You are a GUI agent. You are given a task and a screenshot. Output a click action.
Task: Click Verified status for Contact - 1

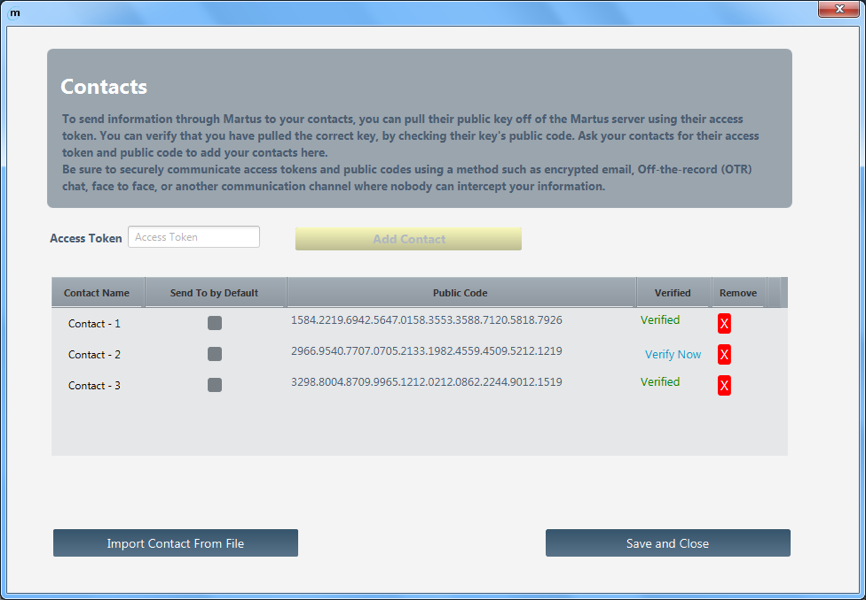click(660, 320)
